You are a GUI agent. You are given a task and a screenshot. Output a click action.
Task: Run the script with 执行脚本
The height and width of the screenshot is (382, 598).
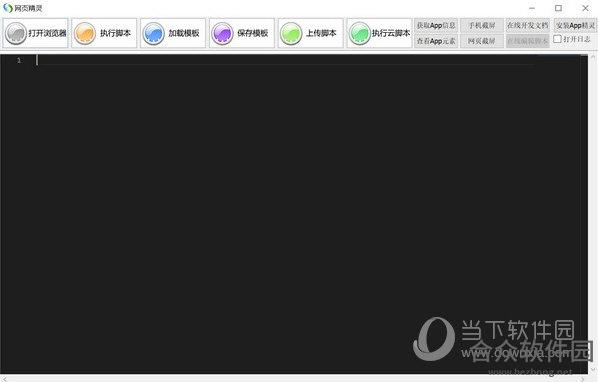coord(104,33)
